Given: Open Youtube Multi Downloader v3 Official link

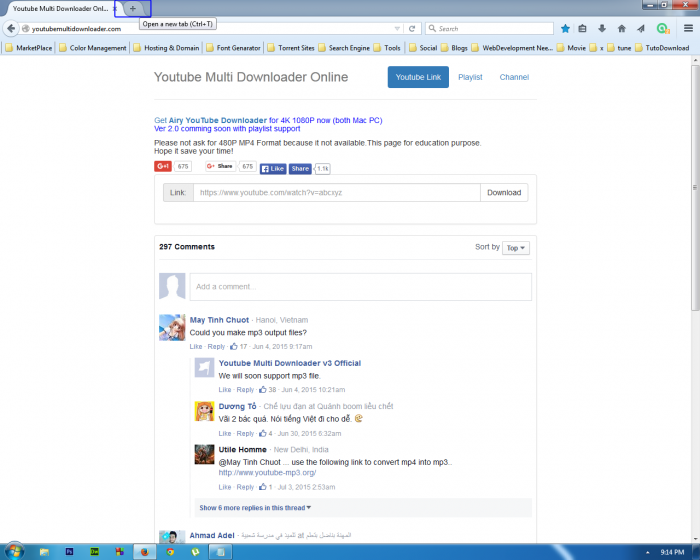Looking at the screenshot, I should pyautogui.click(x=290, y=363).
